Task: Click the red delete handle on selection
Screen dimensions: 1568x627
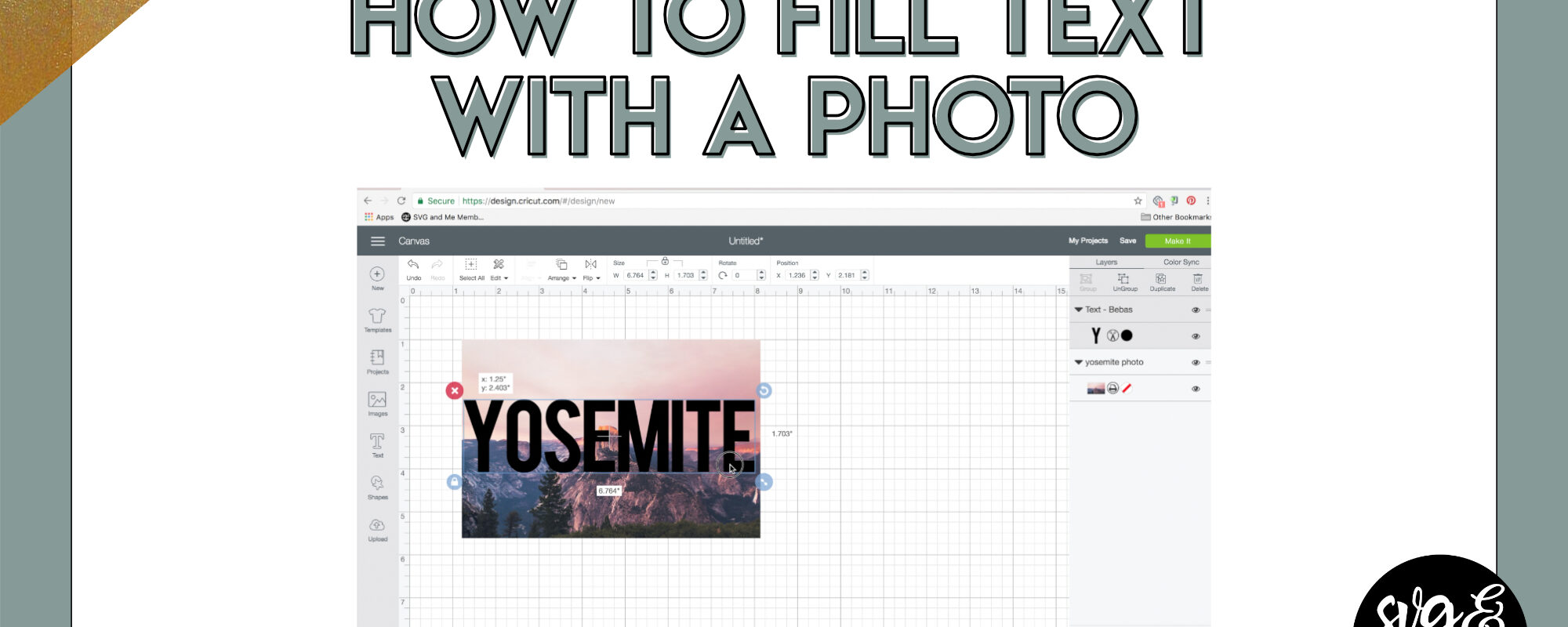Action: pyautogui.click(x=455, y=390)
